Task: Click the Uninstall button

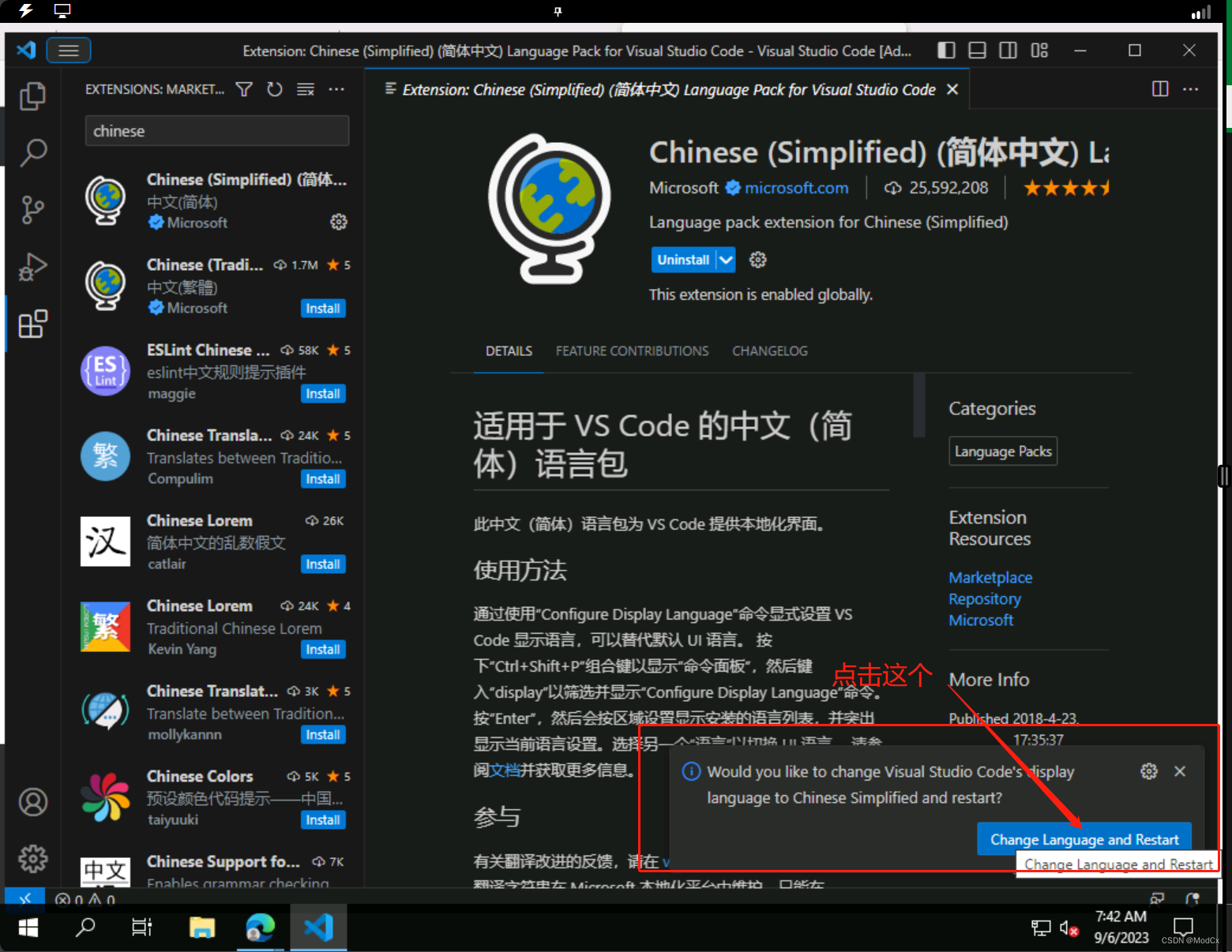Action: 683,260
